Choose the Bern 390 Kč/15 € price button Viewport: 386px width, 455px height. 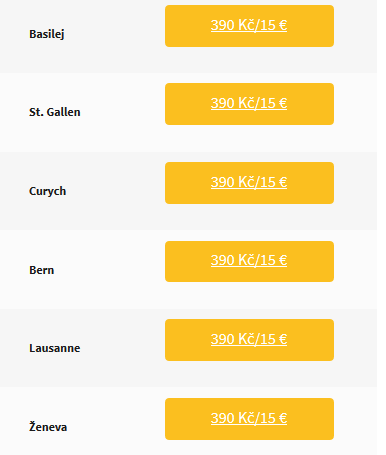249,261
